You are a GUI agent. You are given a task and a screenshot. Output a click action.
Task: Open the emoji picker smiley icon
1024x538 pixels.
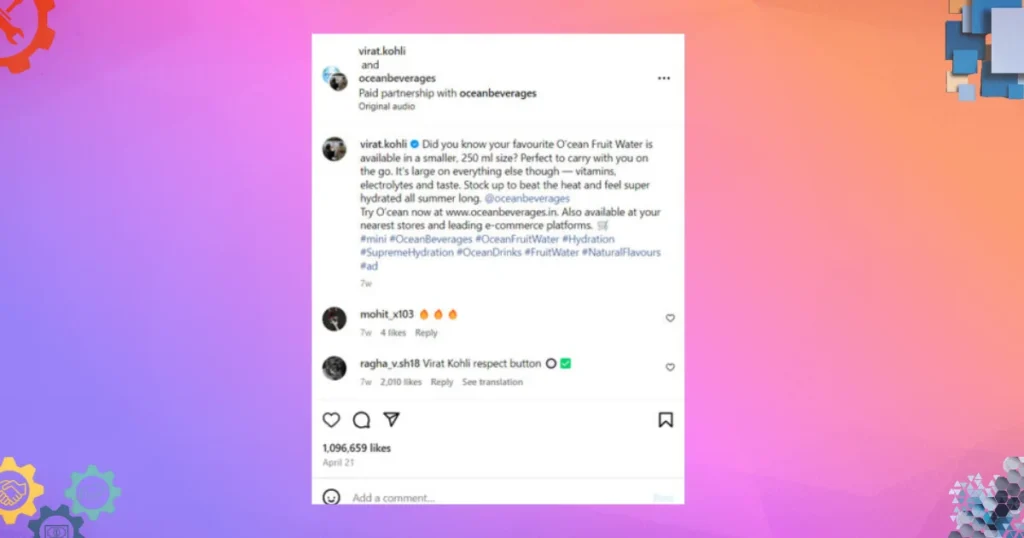coord(331,498)
